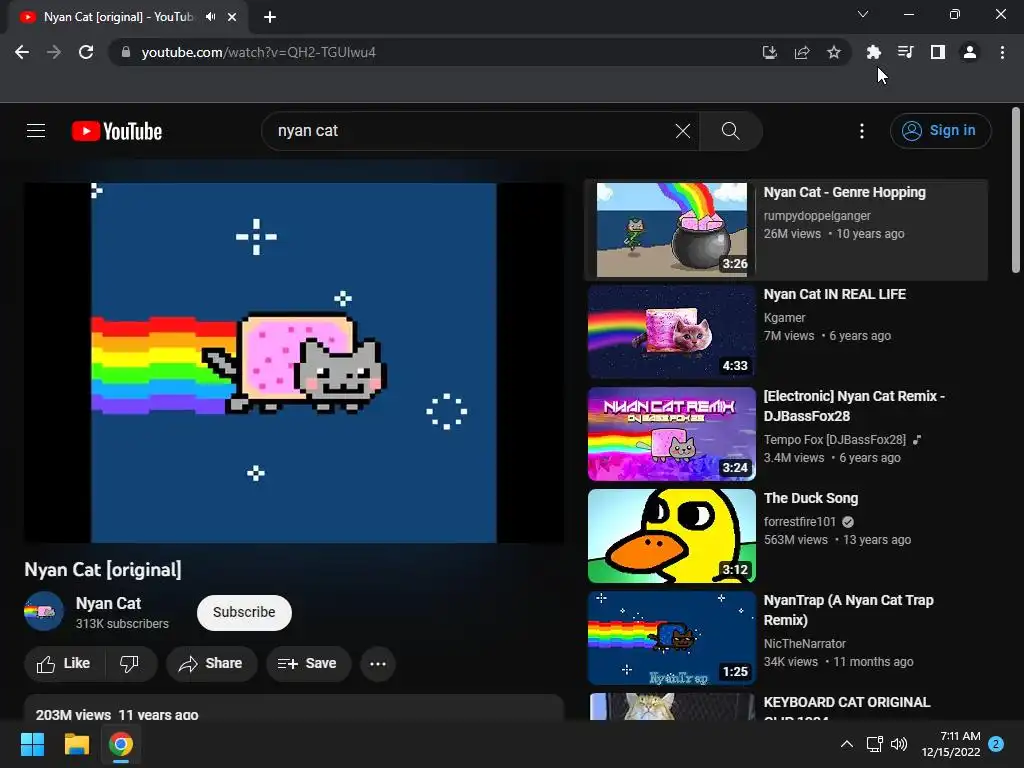Open the tab search chevron
1024x768 pixels.
863,14
